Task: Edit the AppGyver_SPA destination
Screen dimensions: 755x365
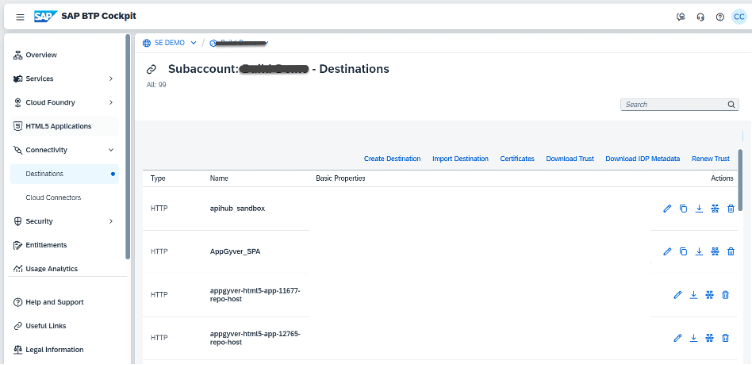Action: coord(667,251)
